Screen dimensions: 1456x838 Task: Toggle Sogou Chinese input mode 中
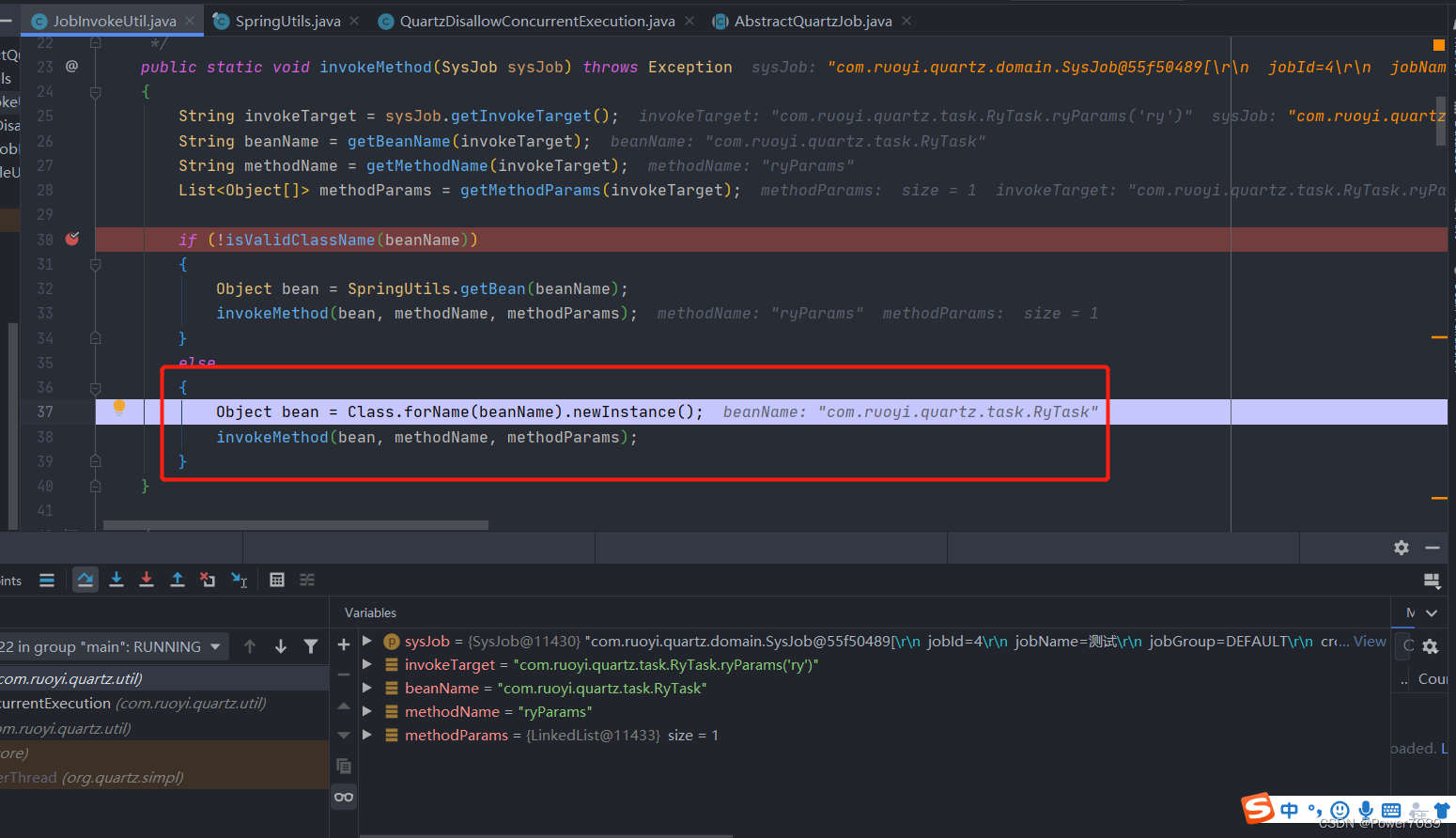(x=1289, y=810)
